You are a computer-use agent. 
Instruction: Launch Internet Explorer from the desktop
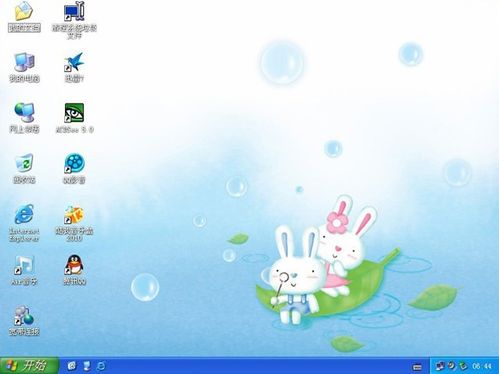point(24,214)
